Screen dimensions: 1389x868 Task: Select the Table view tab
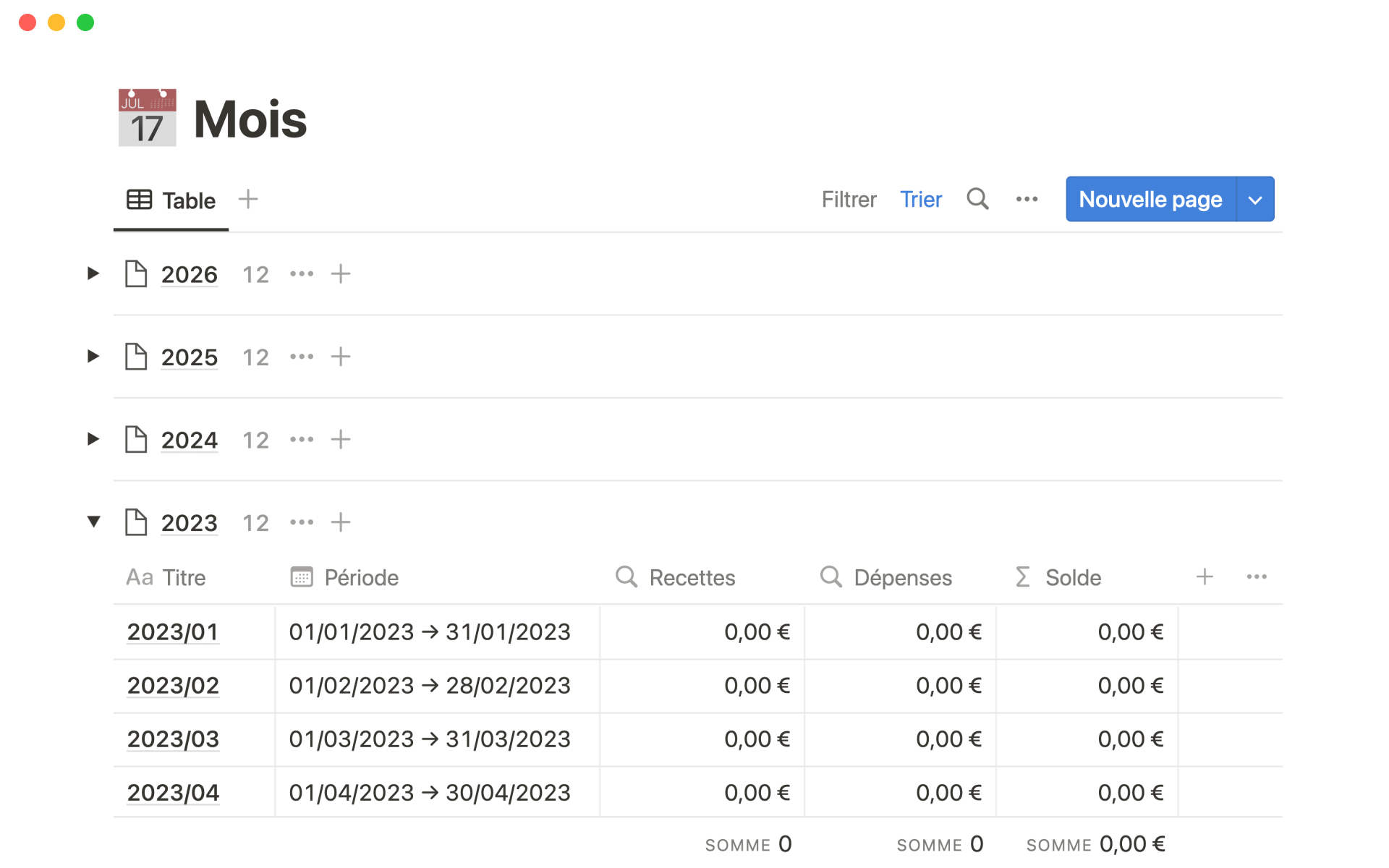171,200
